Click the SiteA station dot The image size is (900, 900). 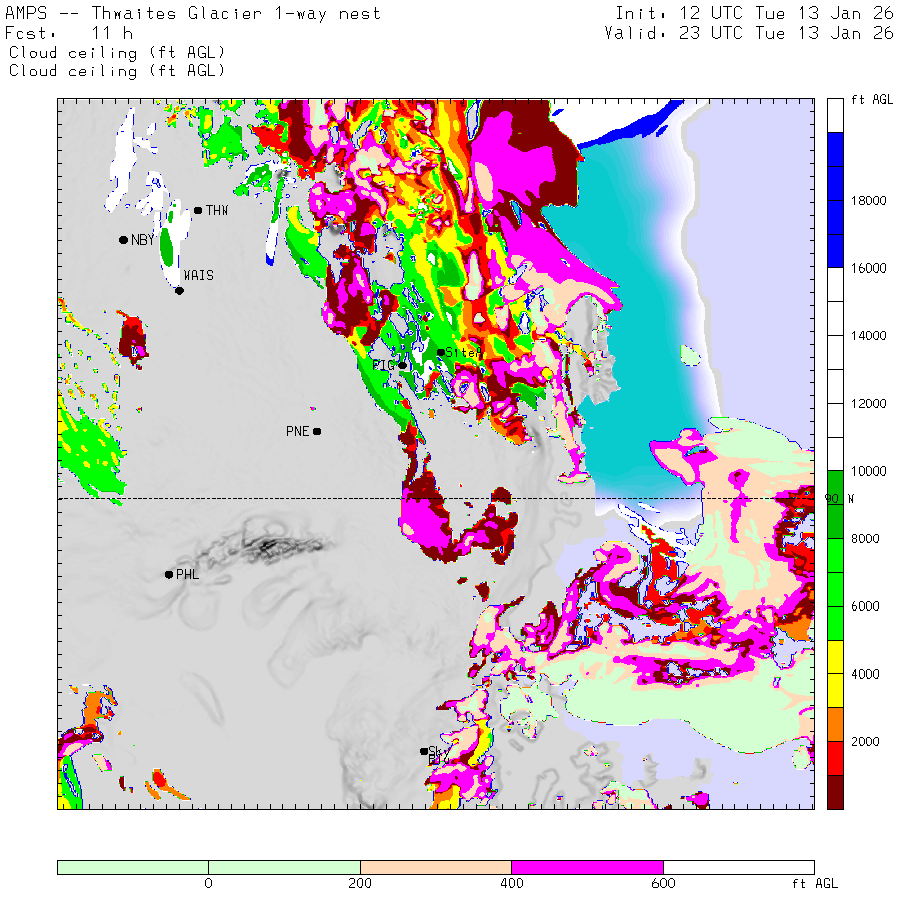(x=440, y=352)
